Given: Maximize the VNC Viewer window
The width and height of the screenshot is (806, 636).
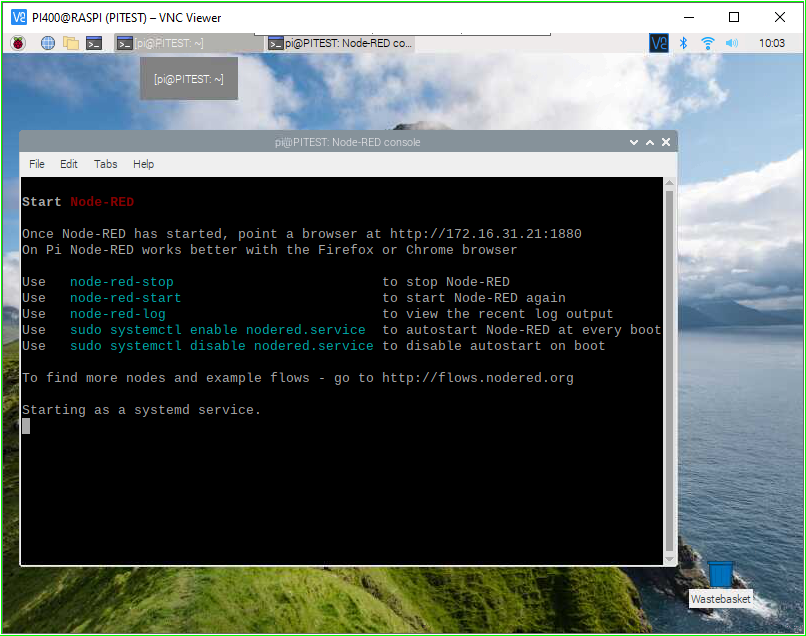Looking at the screenshot, I should (x=734, y=17).
